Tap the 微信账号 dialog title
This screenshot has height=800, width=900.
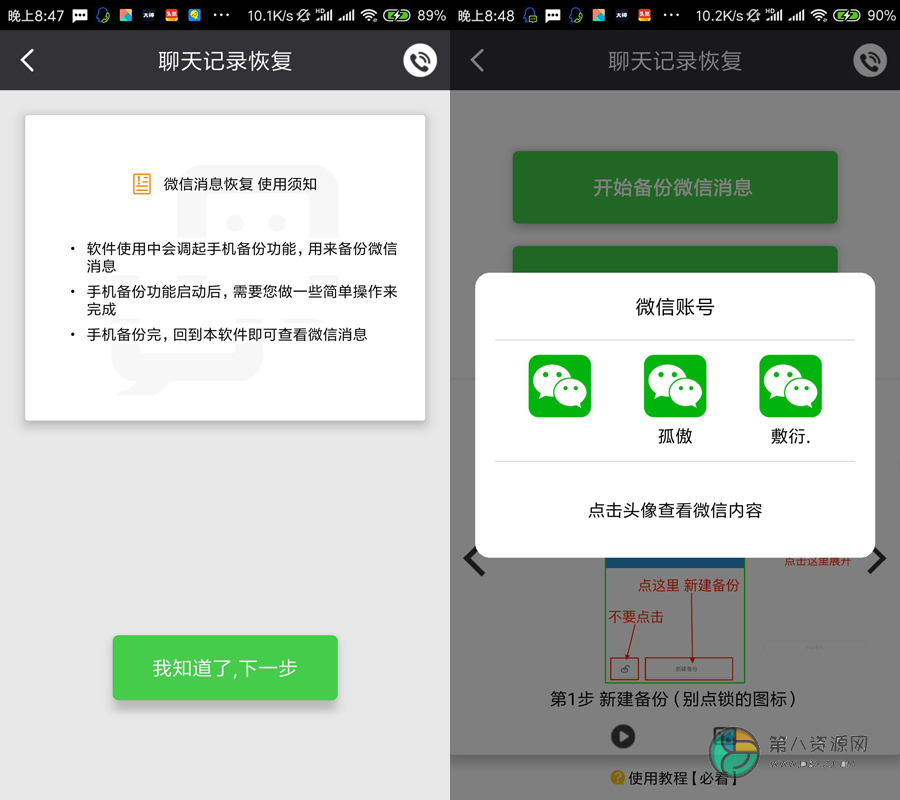click(x=675, y=307)
